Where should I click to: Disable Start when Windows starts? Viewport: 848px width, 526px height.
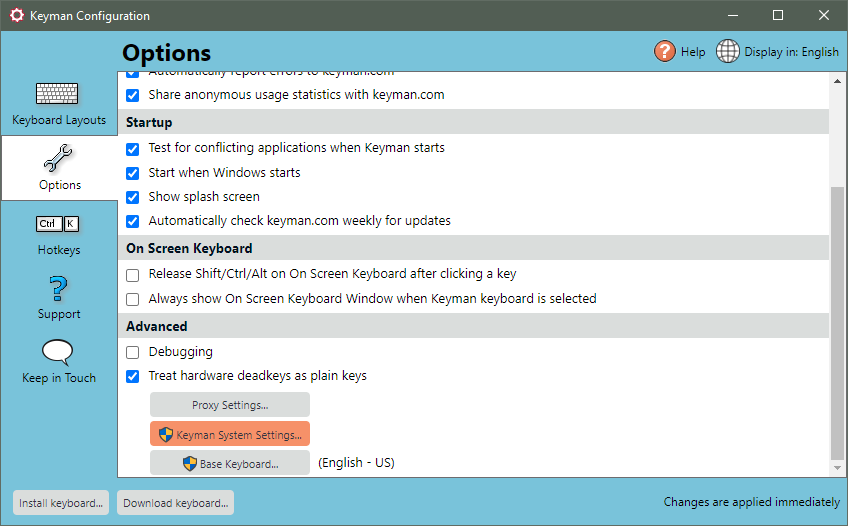coord(132,174)
